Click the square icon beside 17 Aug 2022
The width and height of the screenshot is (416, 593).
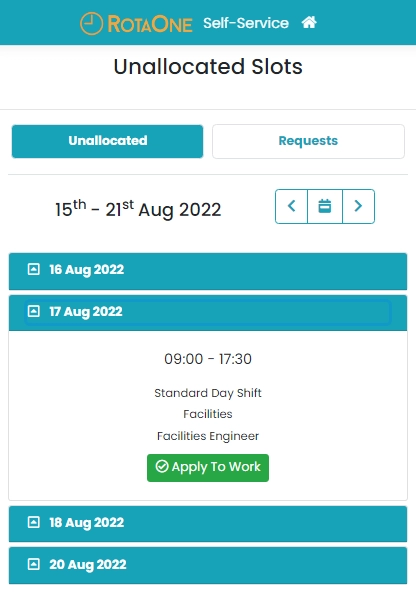pos(34,311)
